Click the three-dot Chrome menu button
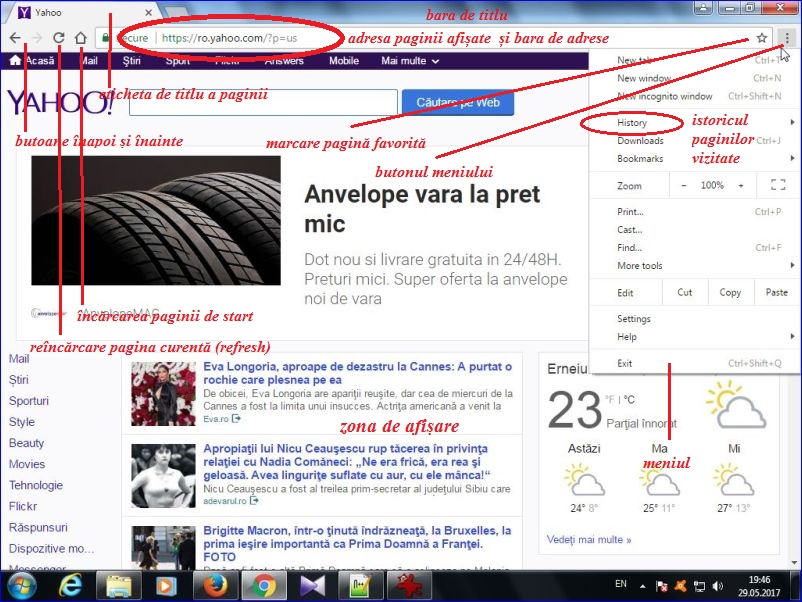Screen dimensions: 802x602 pyautogui.click(x=787, y=39)
